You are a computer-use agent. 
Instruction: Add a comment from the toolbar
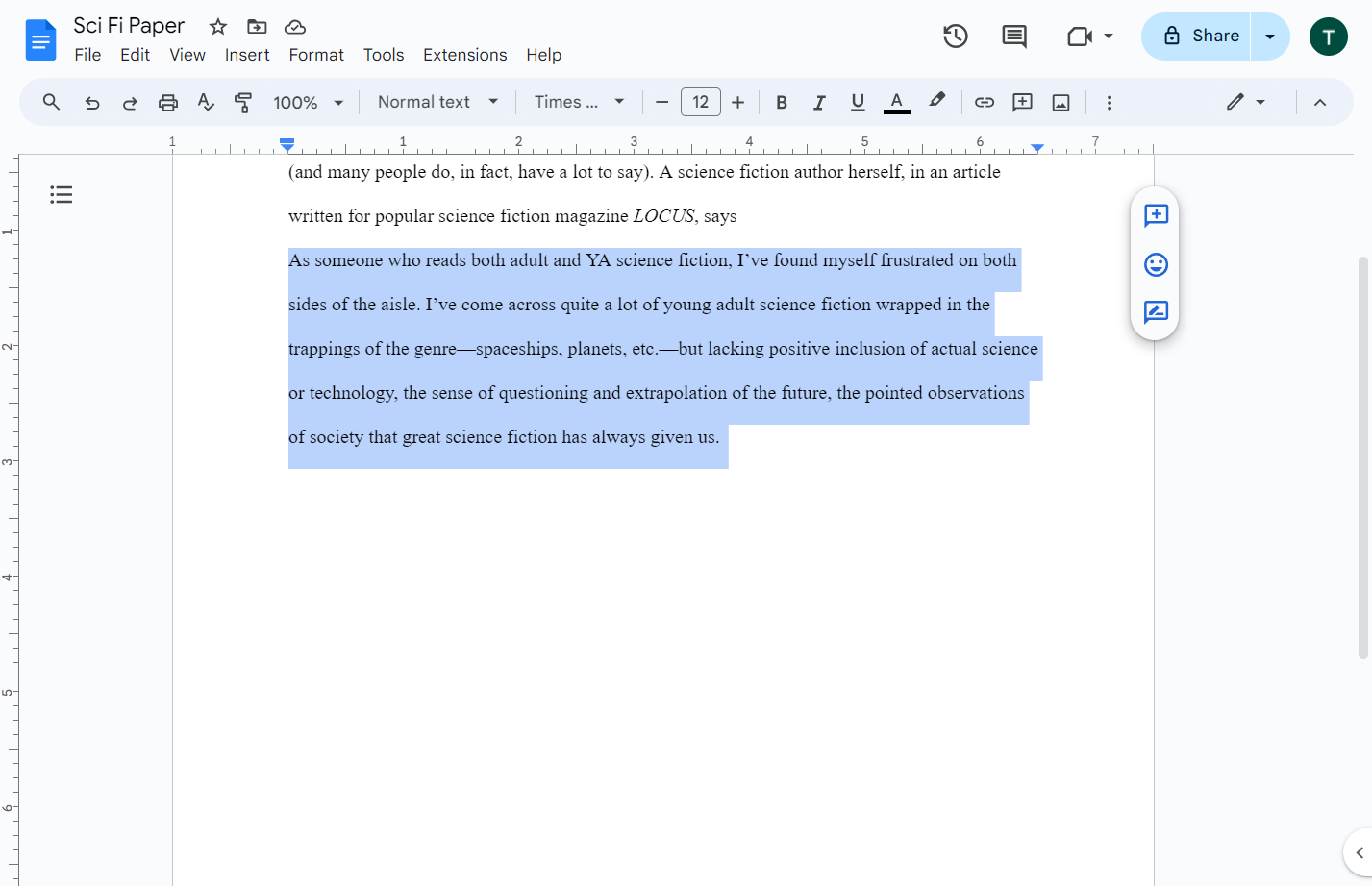1022,103
